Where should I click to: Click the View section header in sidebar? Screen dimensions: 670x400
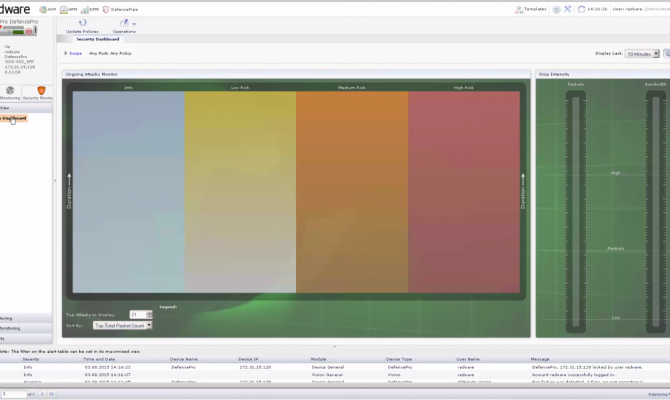[26, 108]
